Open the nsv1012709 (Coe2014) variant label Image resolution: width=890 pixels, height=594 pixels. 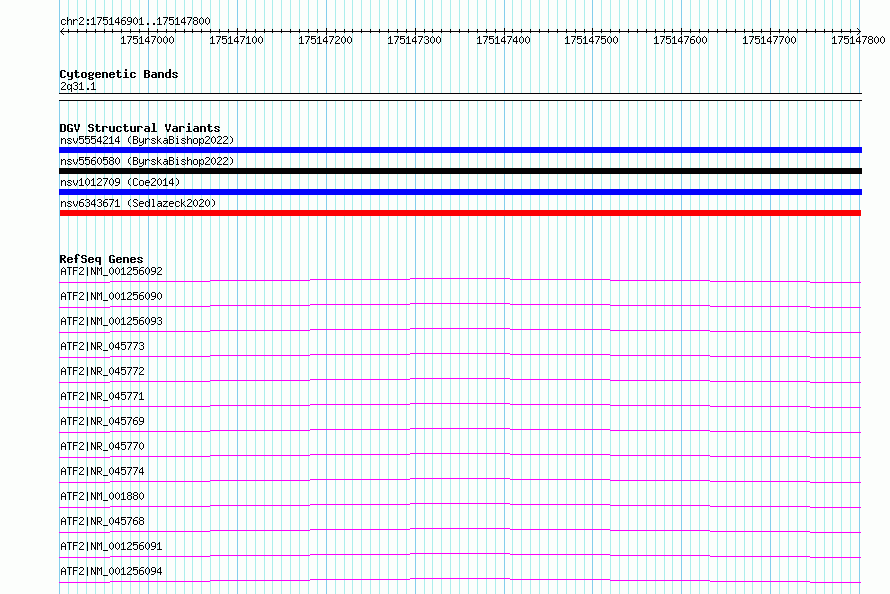120,182
